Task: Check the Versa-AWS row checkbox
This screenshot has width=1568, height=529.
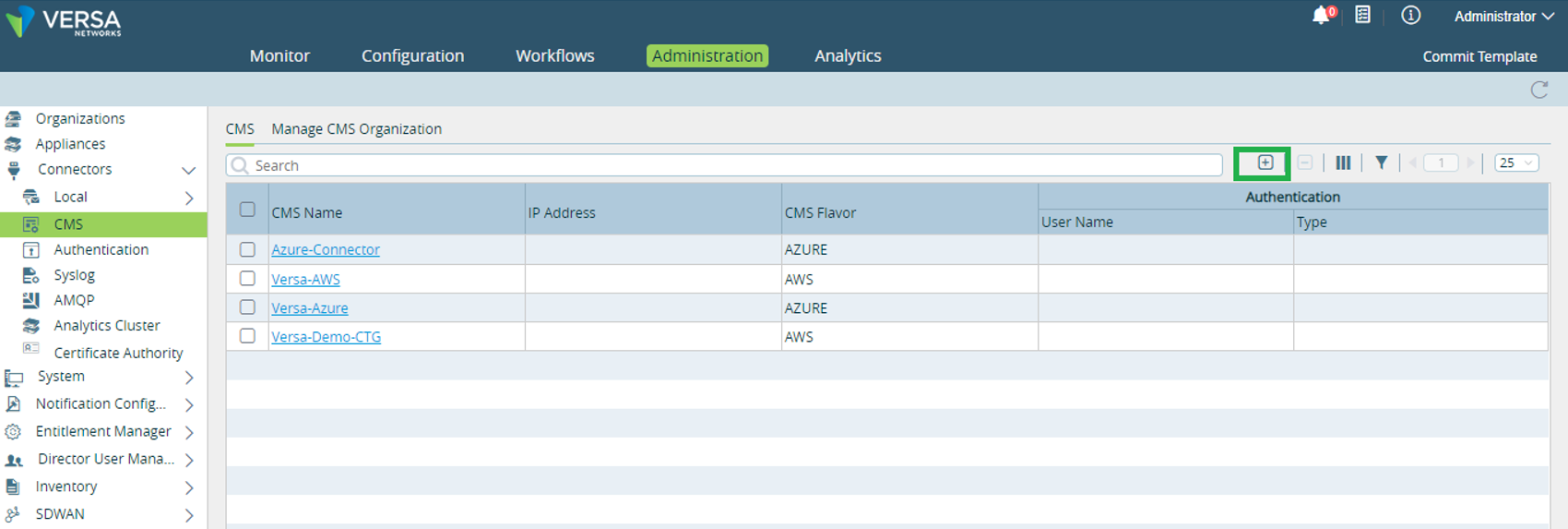Action: click(x=247, y=278)
